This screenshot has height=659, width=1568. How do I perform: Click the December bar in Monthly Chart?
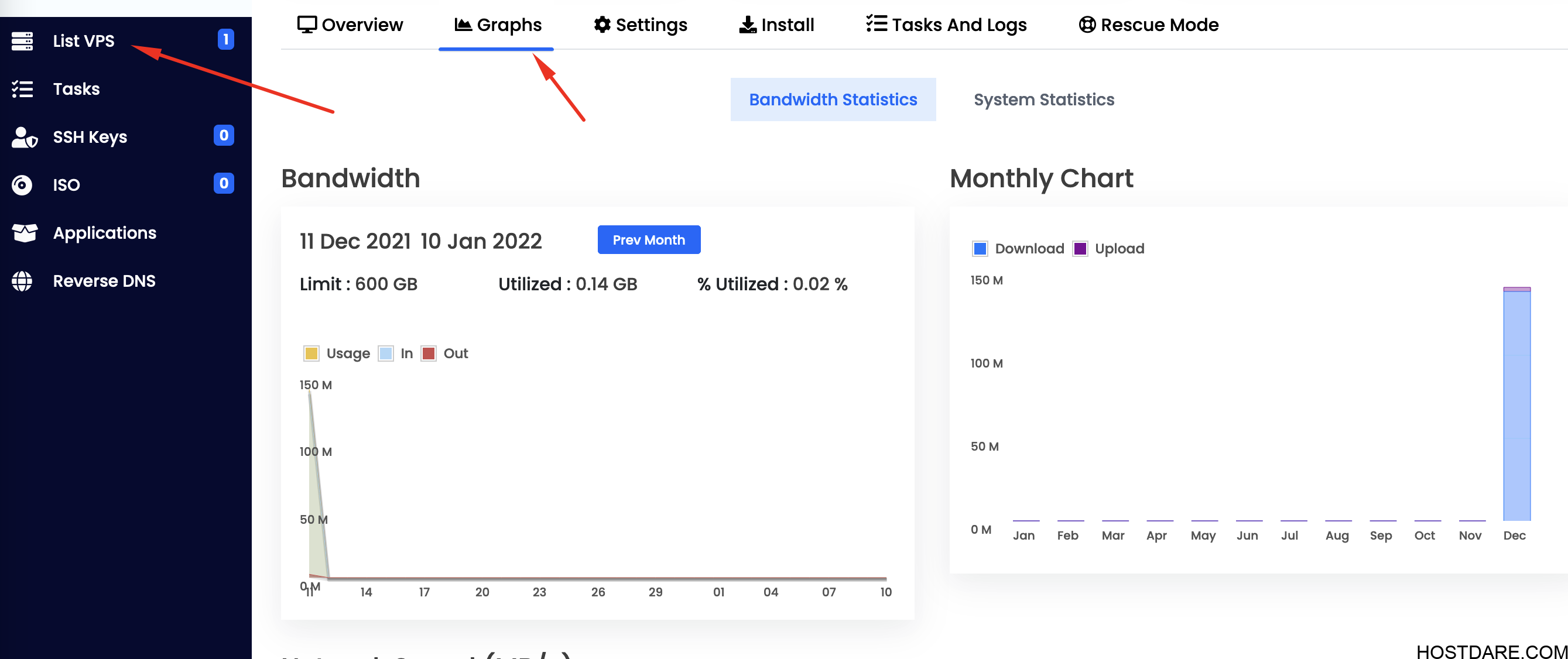[1517, 404]
